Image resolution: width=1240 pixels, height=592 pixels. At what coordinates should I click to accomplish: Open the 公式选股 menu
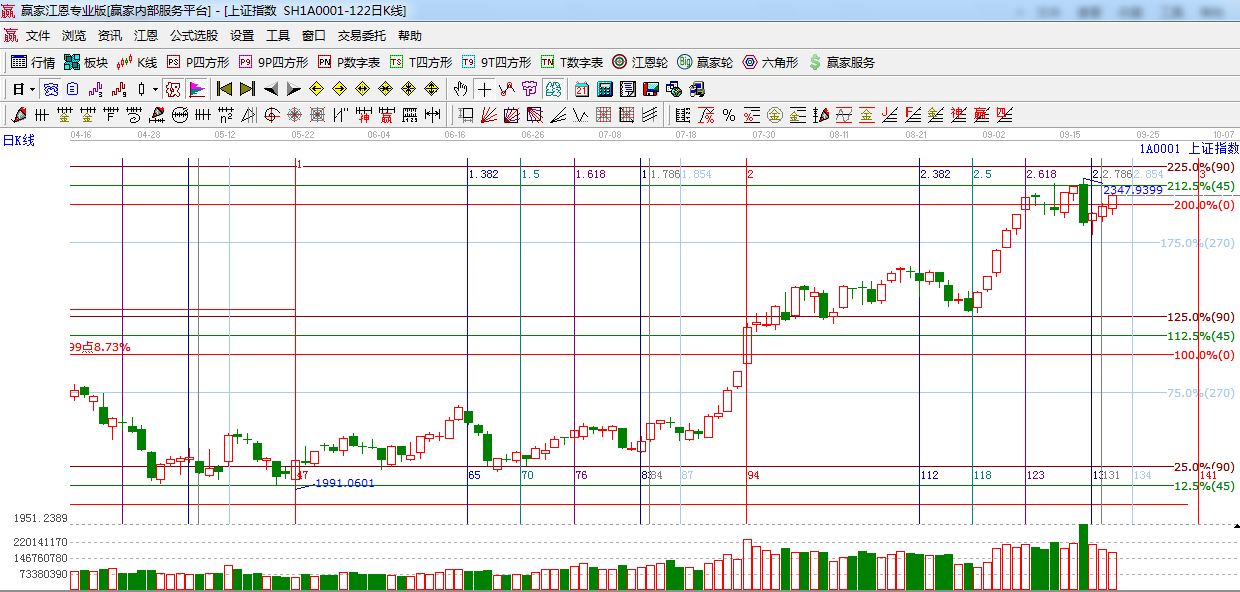tap(193, 35)
